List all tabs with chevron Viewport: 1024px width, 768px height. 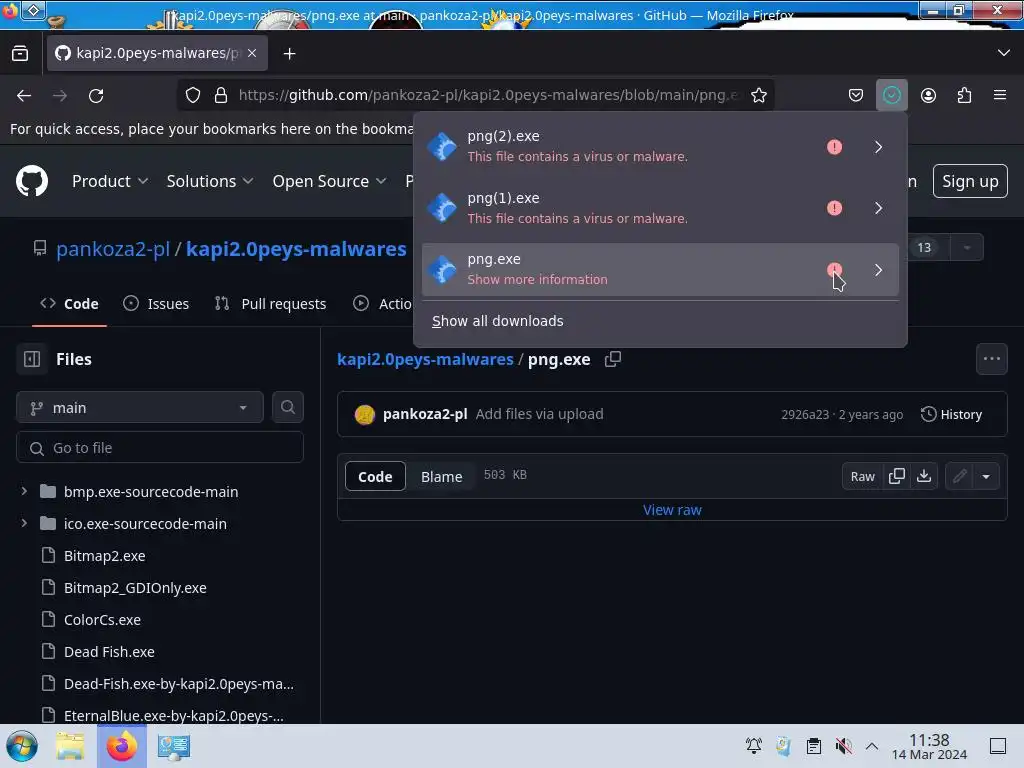click(1004, 53)
